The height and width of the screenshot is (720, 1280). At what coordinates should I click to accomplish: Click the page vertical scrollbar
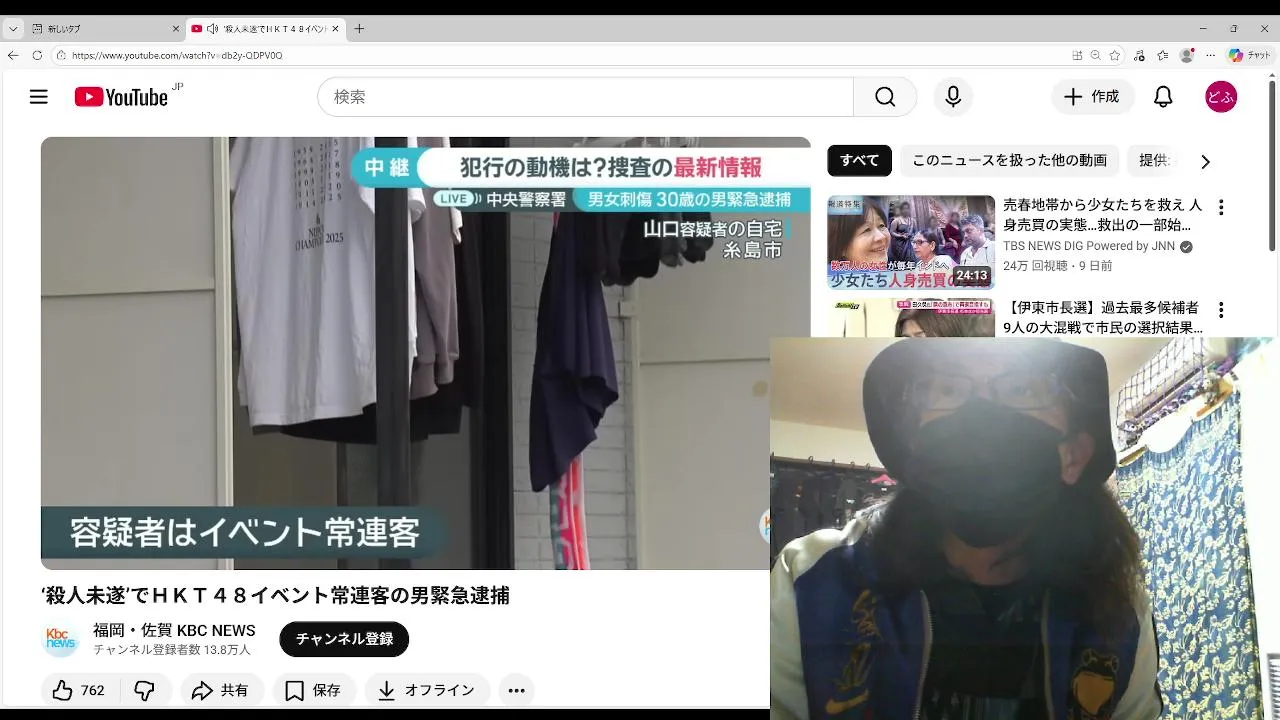point(1273,165)
